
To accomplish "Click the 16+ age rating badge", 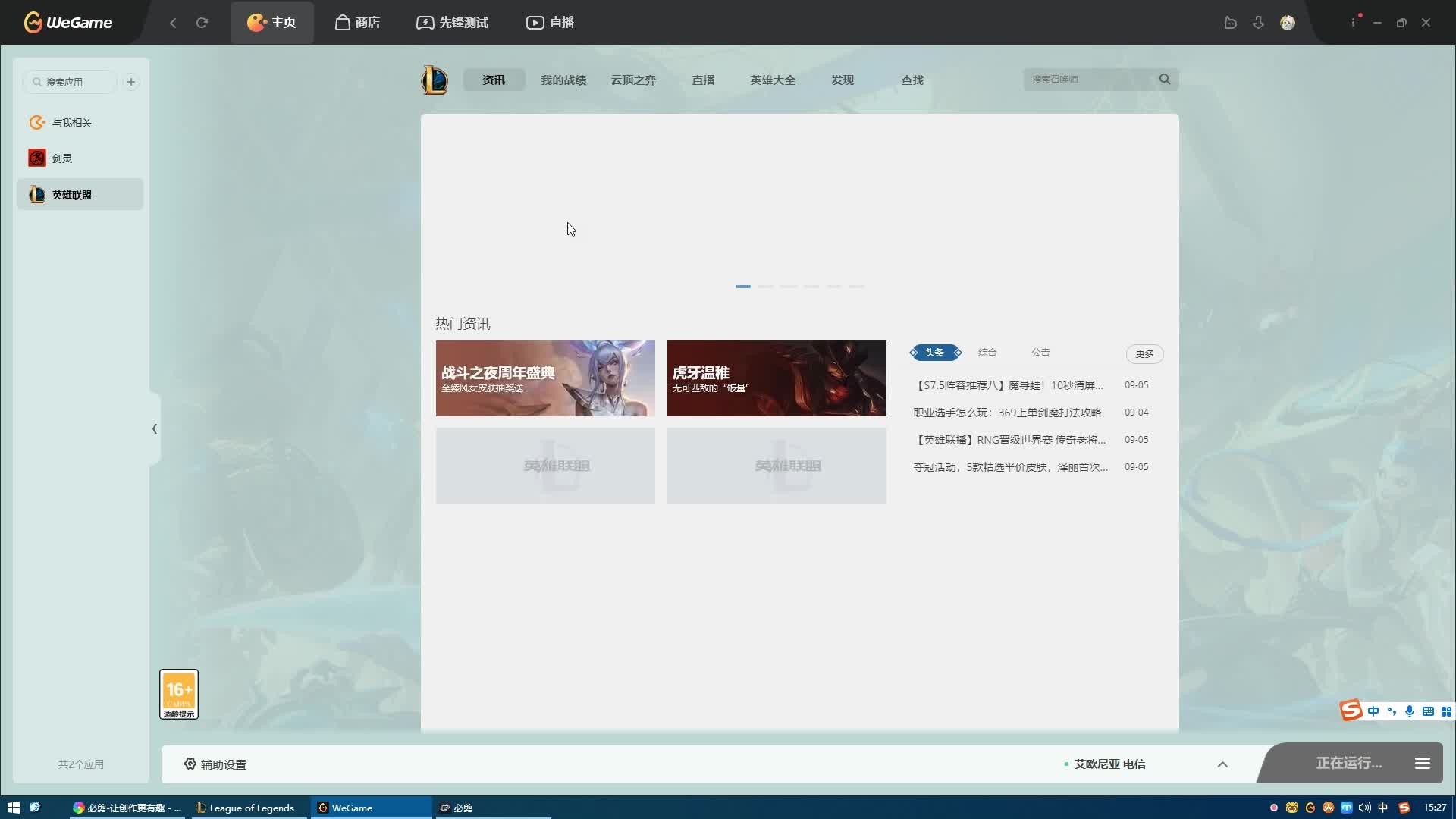I will click(179, 694).
